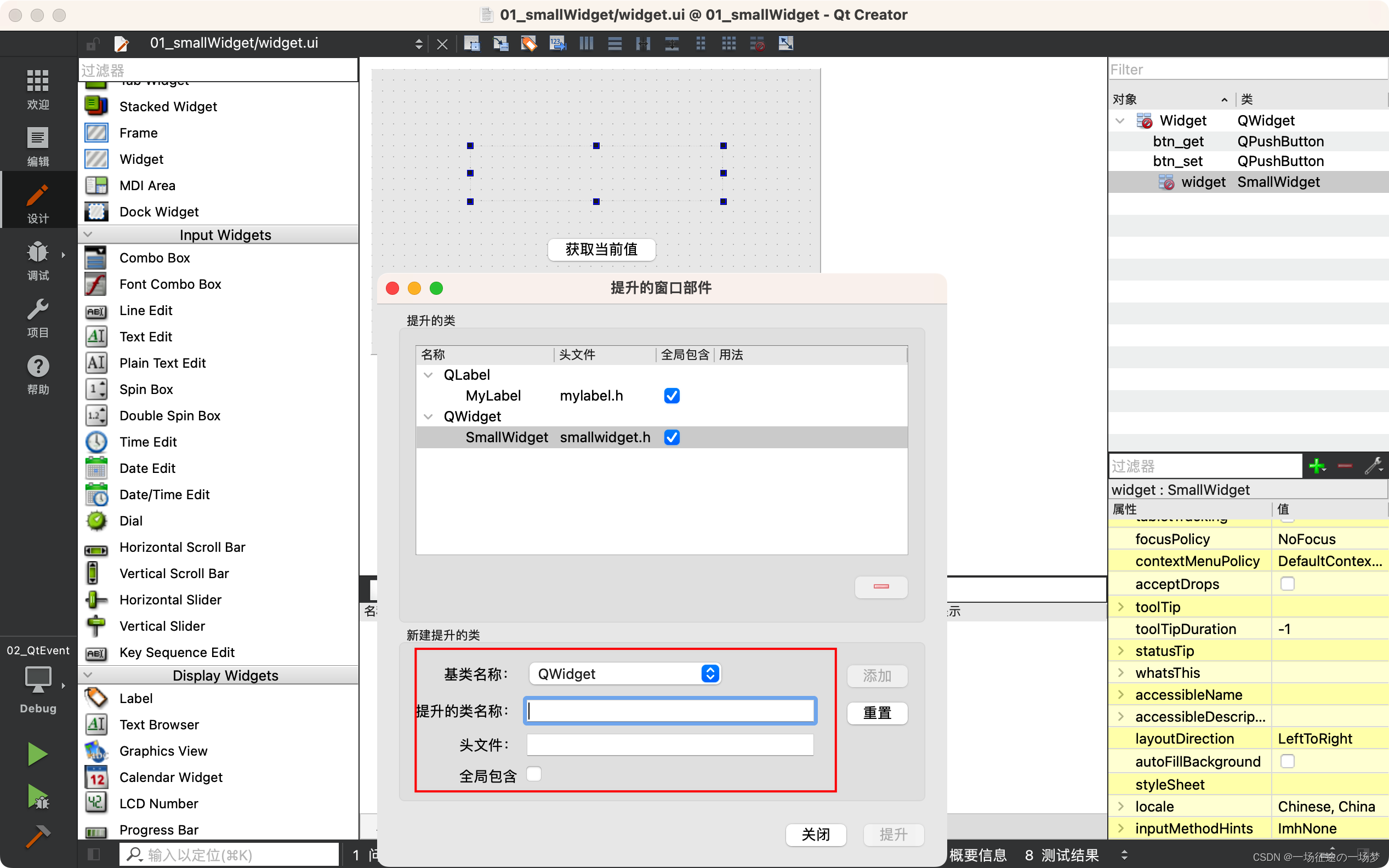Collapse the QLabel tree entry
This screenshot has width=1389, height=868.
pos(428,375)
